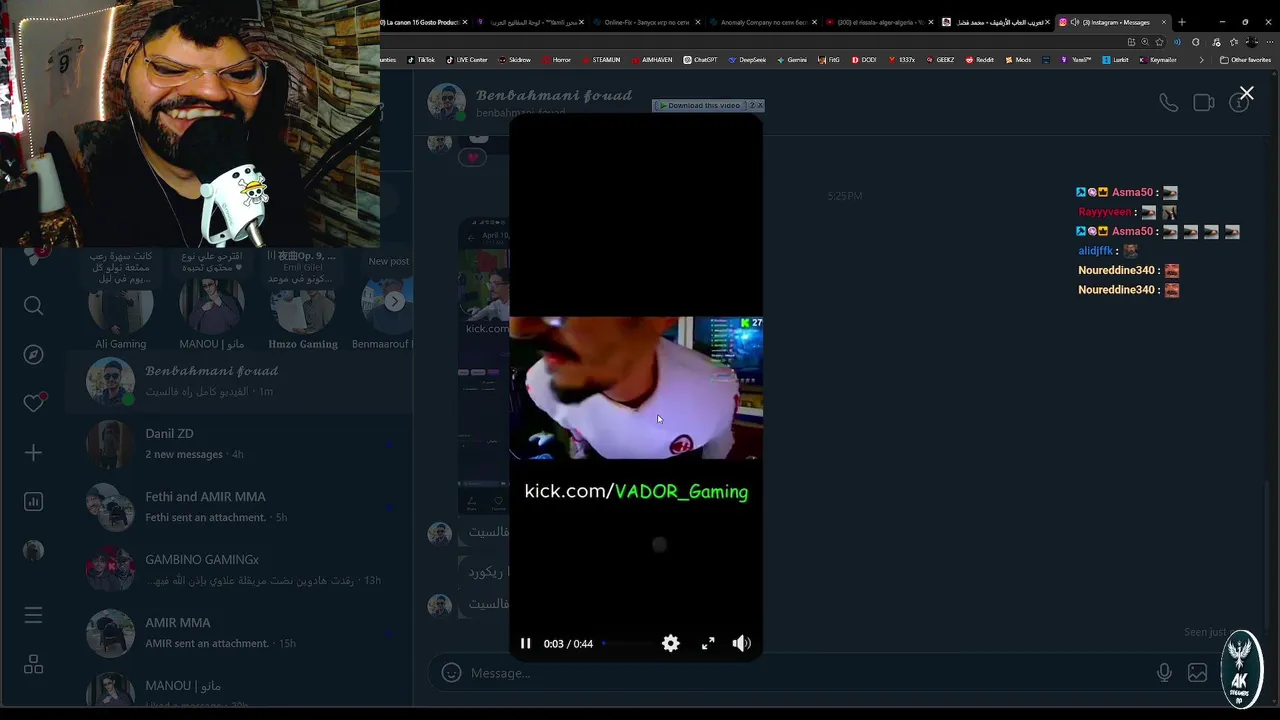Open the DeepSeek bookmark
Viewport: 1280px width, 720px height.
(x=747, y=60)
